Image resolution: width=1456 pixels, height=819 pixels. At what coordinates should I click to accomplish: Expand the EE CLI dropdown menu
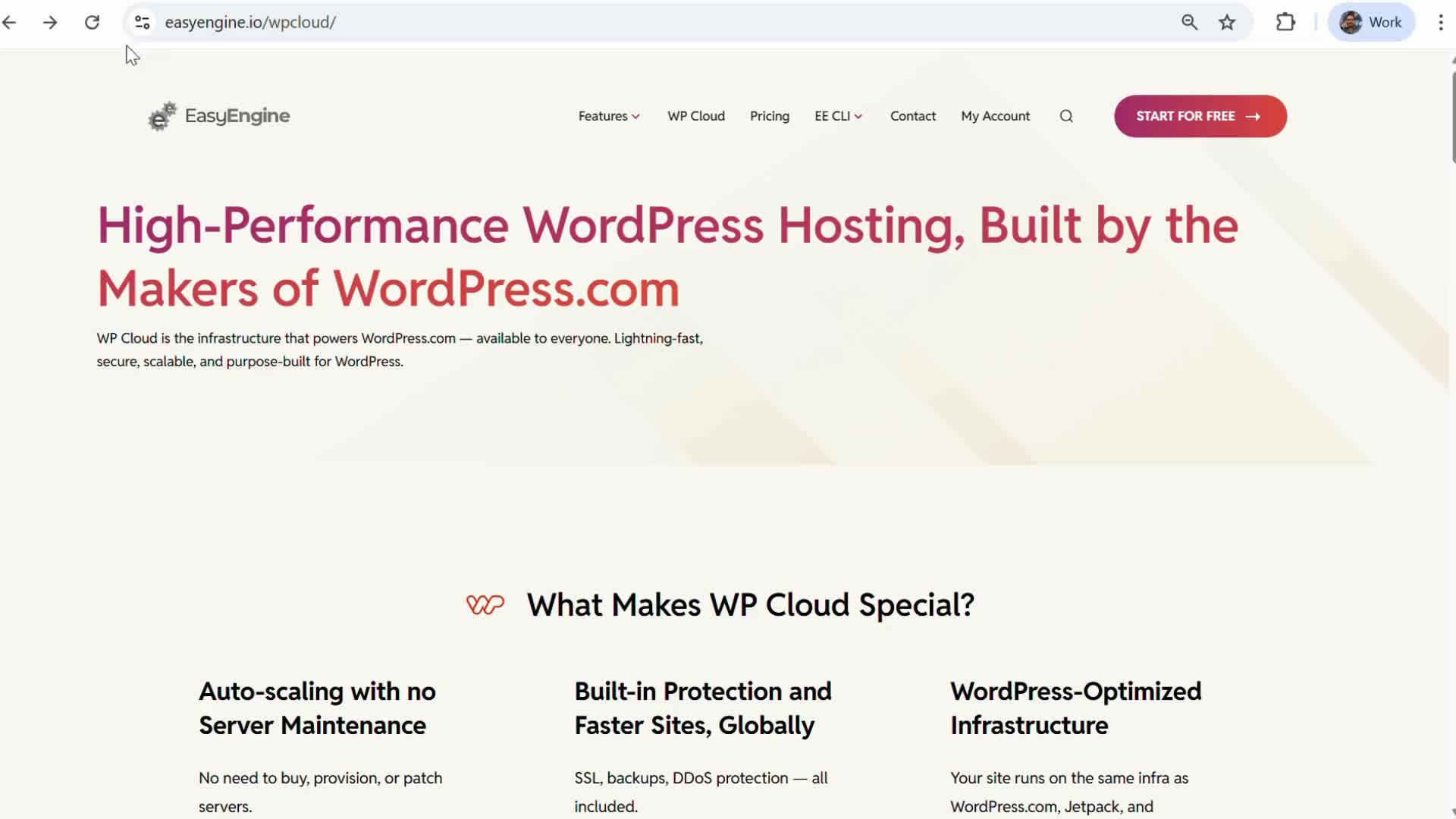(838, 116)
